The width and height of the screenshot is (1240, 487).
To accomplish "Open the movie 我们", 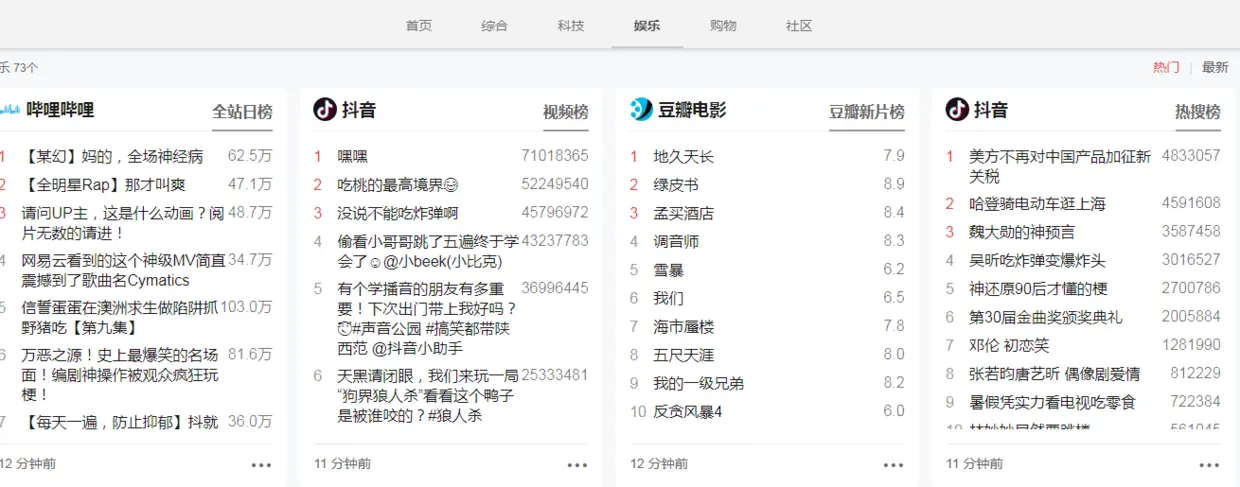I will click(669, 298).
